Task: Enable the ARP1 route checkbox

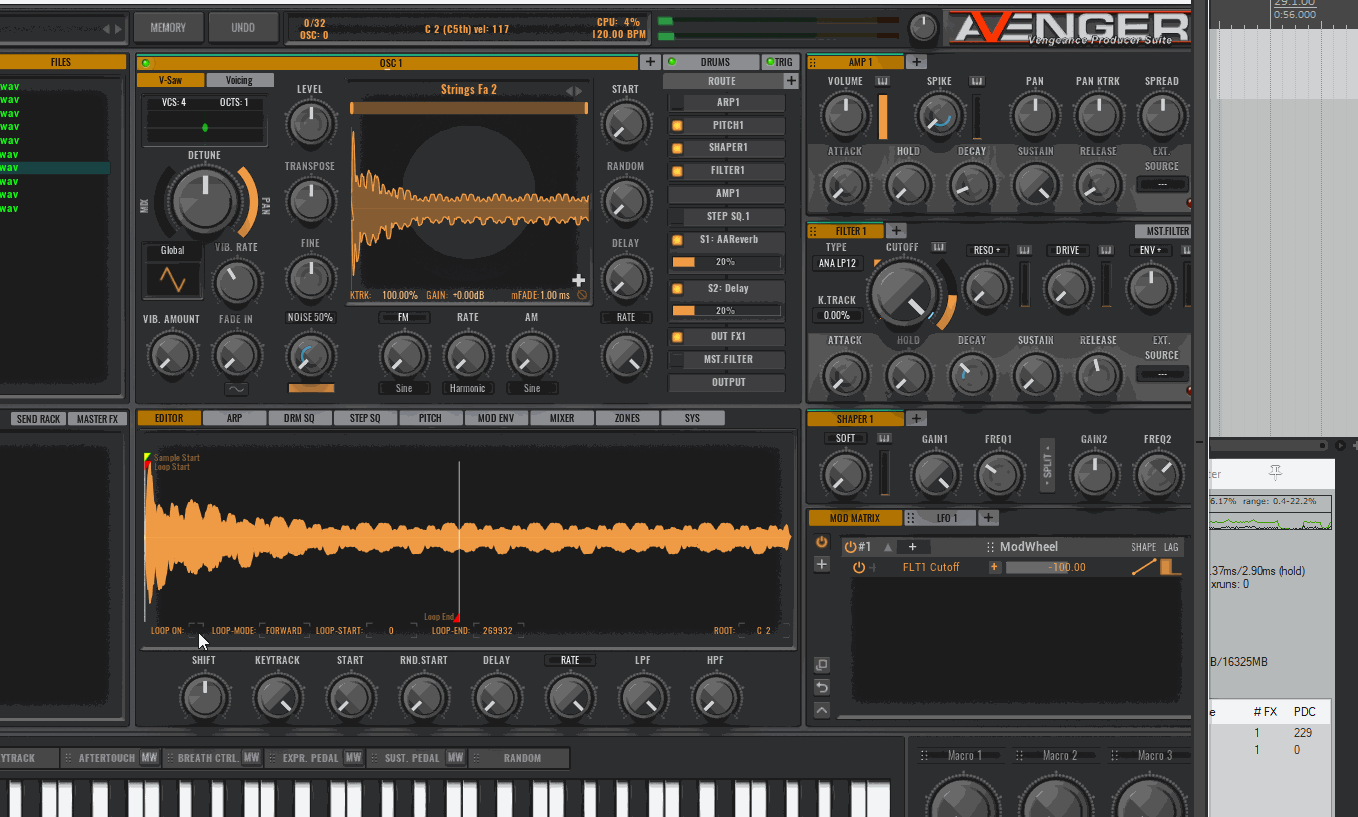Action: [677, 102]
